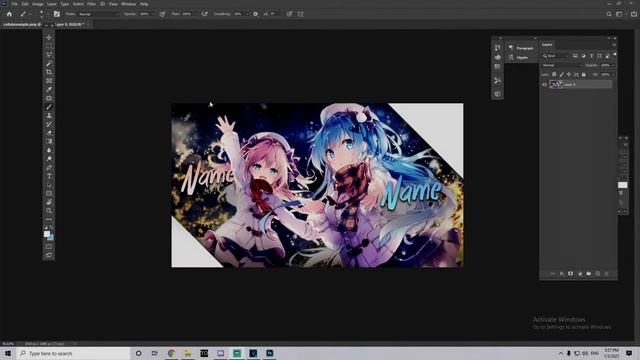Viewport: 640px width, 360px height.
Task: Select the Hand tool
Action: coord(49,202)
